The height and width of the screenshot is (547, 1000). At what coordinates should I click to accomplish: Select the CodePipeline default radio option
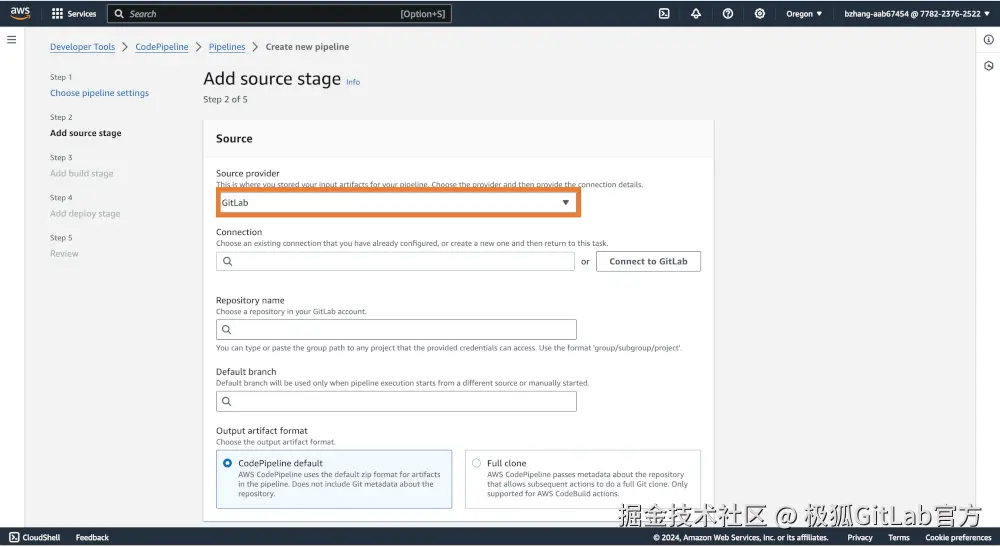(x=228, y=463)
